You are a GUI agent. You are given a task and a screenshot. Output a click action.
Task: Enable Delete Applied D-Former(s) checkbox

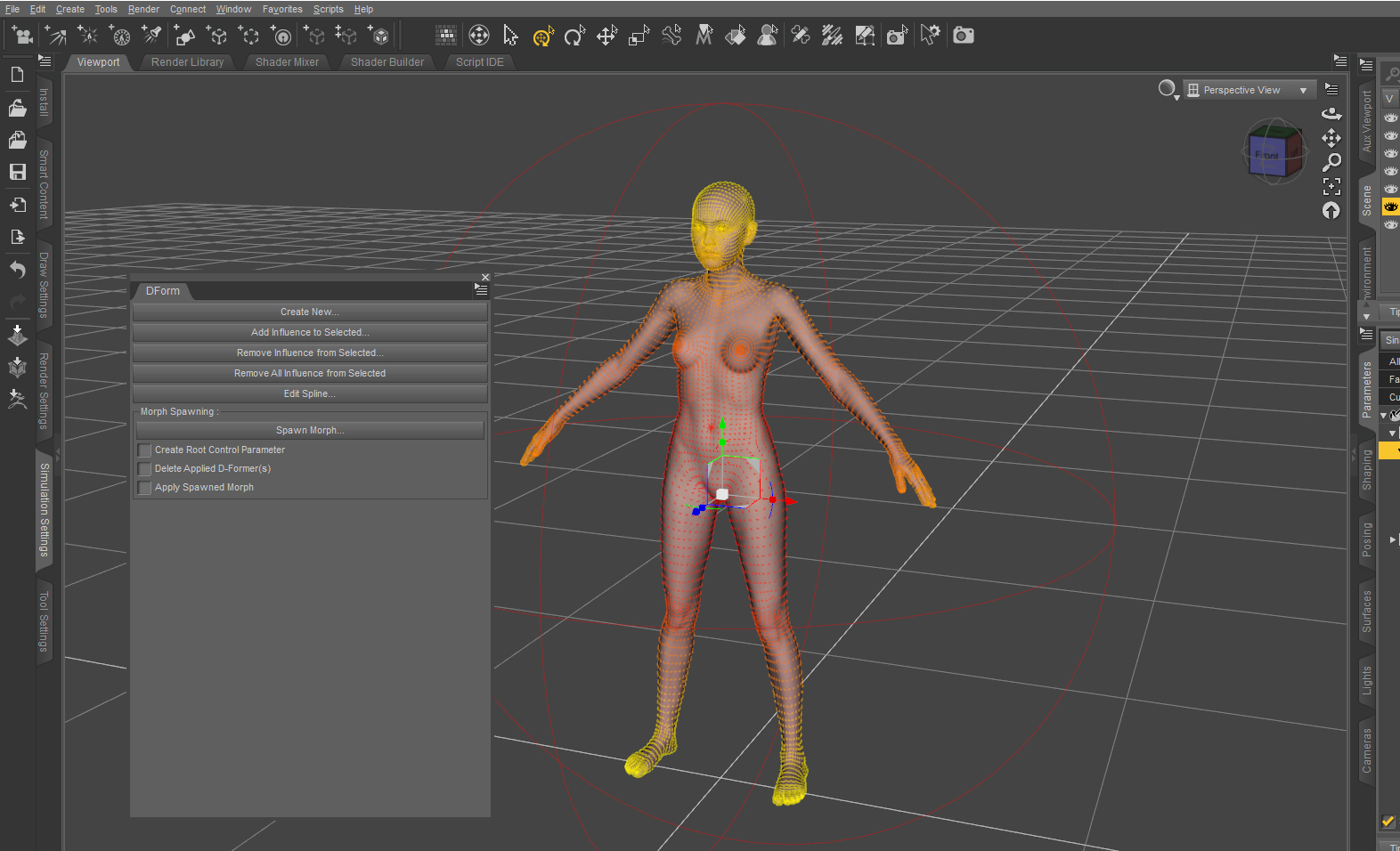pos(144,469)
